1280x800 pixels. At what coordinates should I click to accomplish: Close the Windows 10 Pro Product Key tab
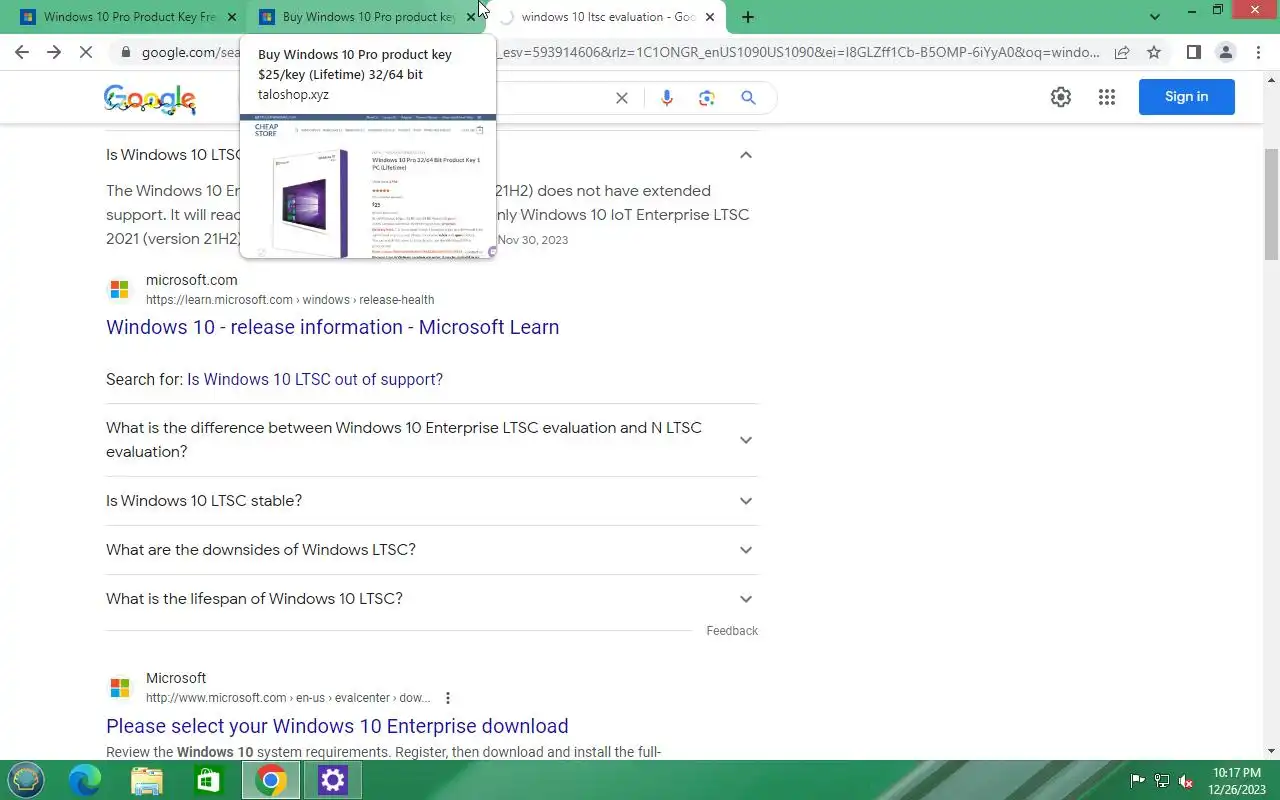[x=232, y=17]
